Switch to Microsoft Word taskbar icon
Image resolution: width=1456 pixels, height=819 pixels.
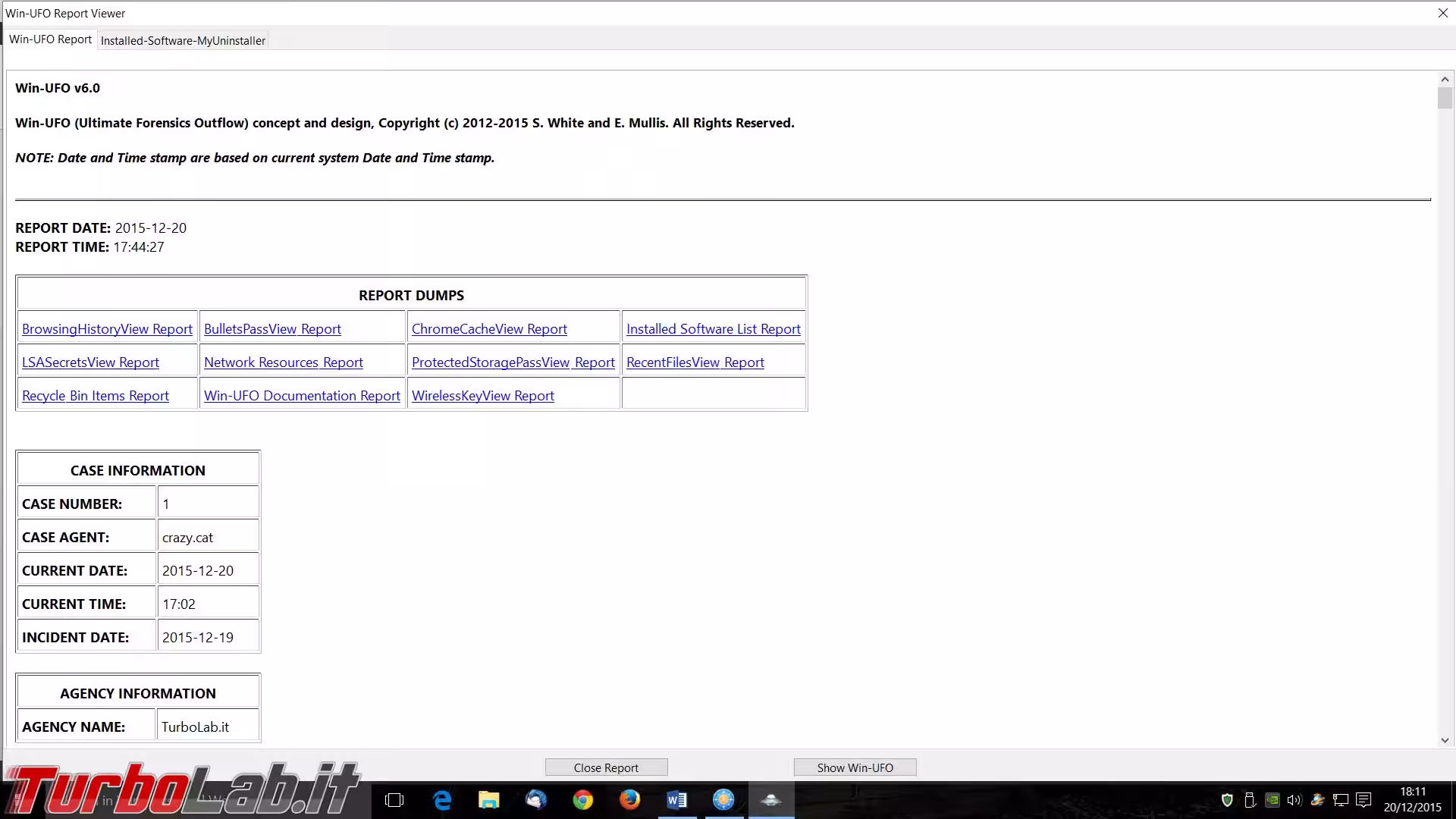point(676,800)
